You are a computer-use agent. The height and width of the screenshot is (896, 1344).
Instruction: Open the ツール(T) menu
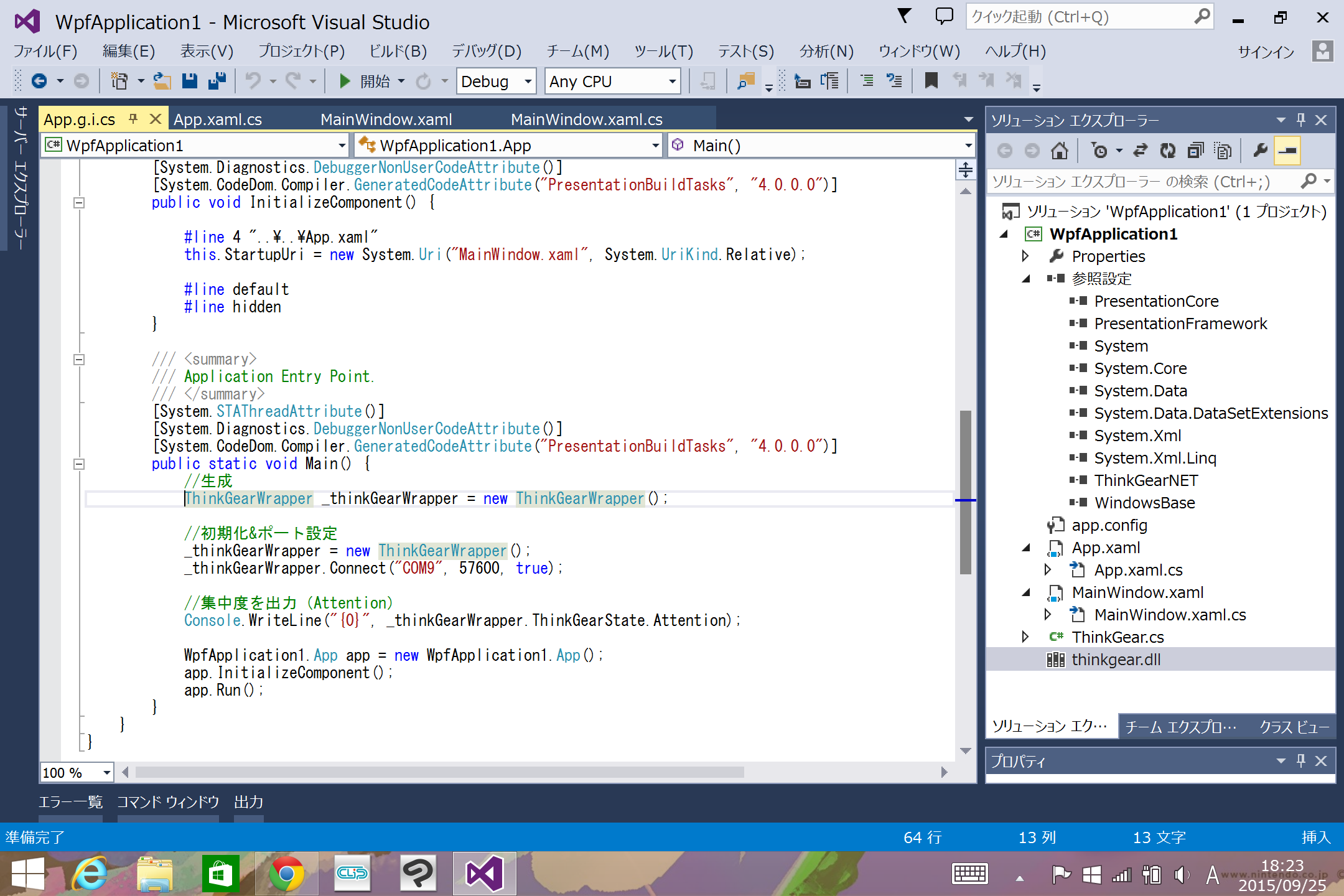(663, 51)
